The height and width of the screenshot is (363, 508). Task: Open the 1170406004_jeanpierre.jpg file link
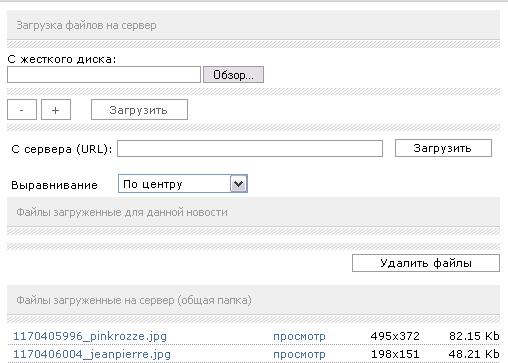coord(92,354)
